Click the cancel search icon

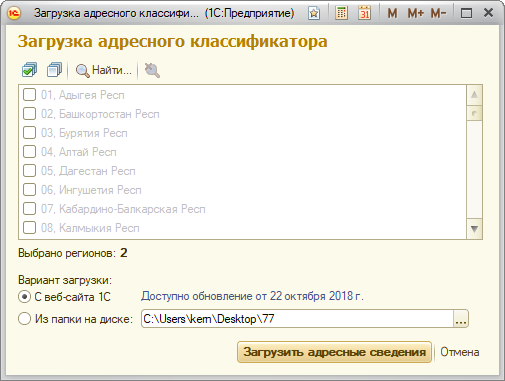pos(152,70)
